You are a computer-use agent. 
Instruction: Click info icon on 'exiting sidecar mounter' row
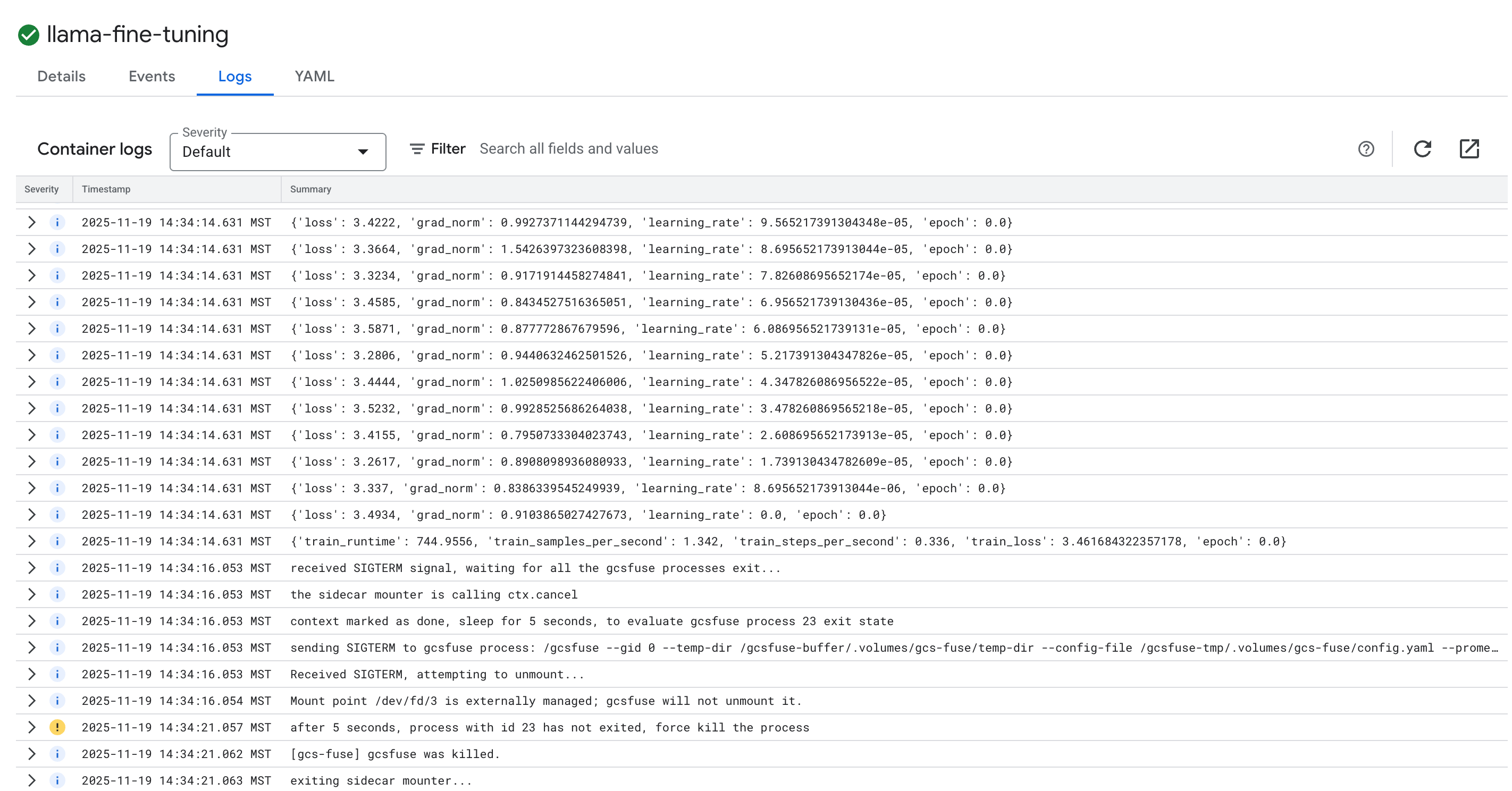pyautogui.click(x=57, y=780)
